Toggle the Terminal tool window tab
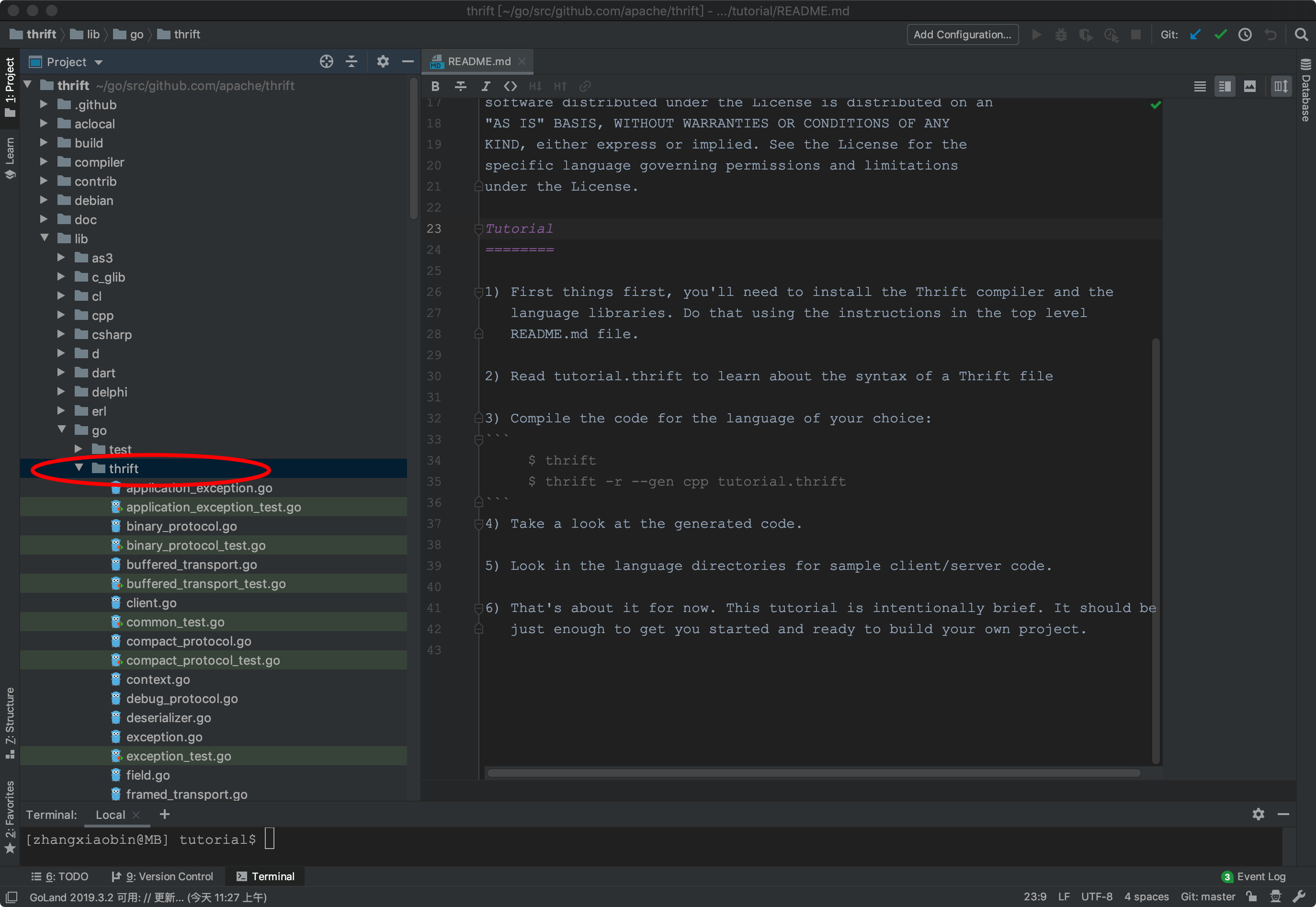1316x907 pixels. tap(265, 876)
